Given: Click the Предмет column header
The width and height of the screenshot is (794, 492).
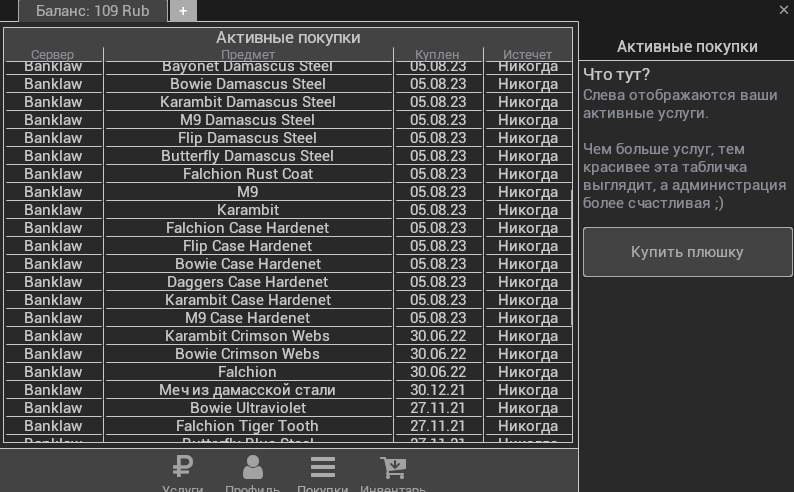Looking at the screenshot, I should (248, 54).
